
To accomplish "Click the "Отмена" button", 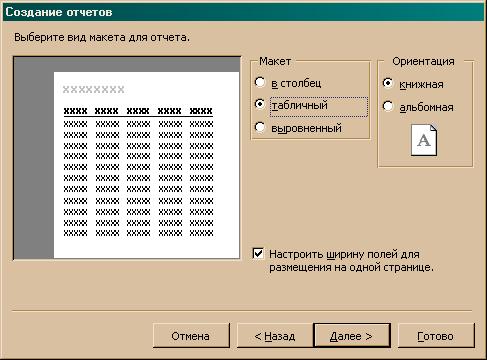I will [x=191, y=336].
